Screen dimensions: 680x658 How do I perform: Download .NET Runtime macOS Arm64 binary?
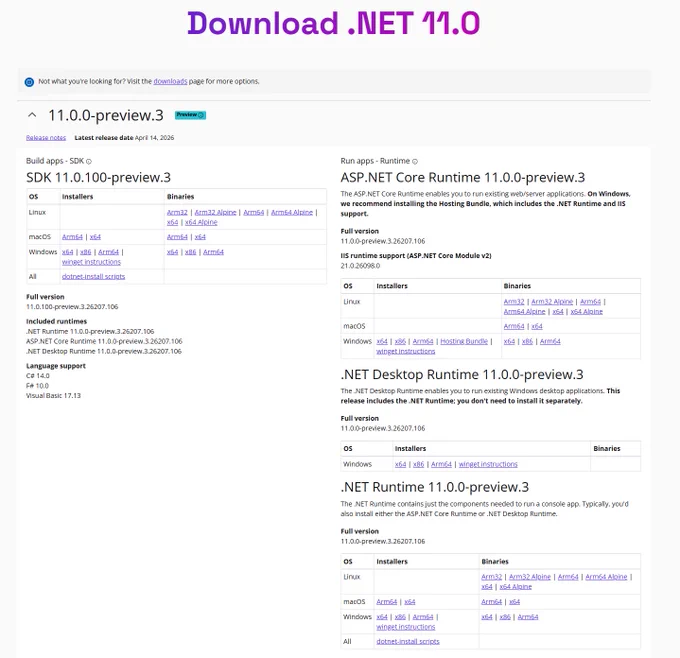(x=492, y=602)
